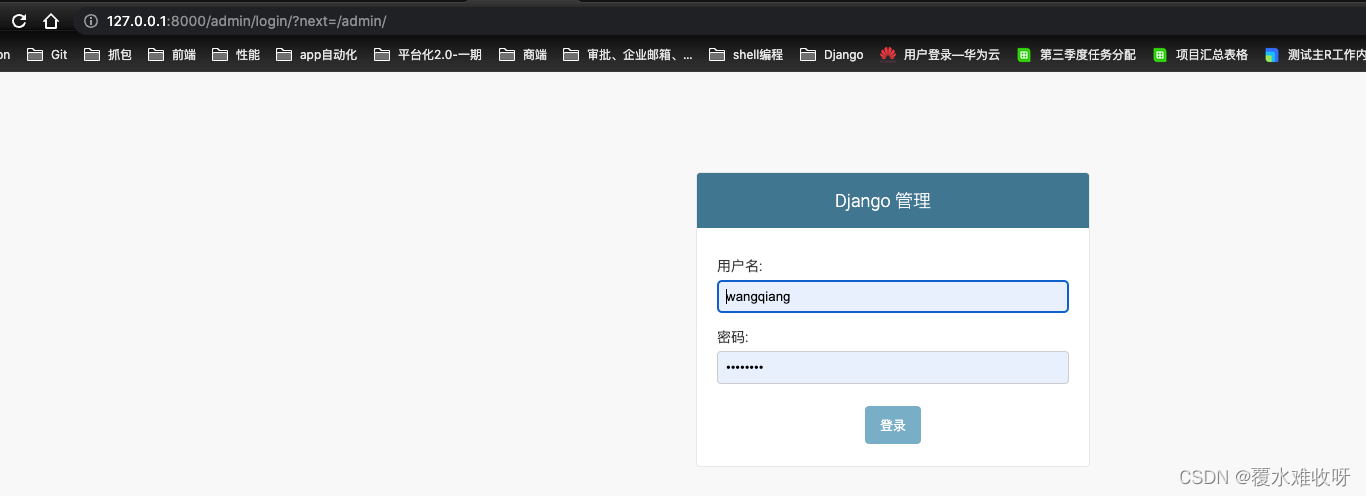The image size is (1366, 496).
Task: Click the browser reload icon
Action: pos(18,21)
